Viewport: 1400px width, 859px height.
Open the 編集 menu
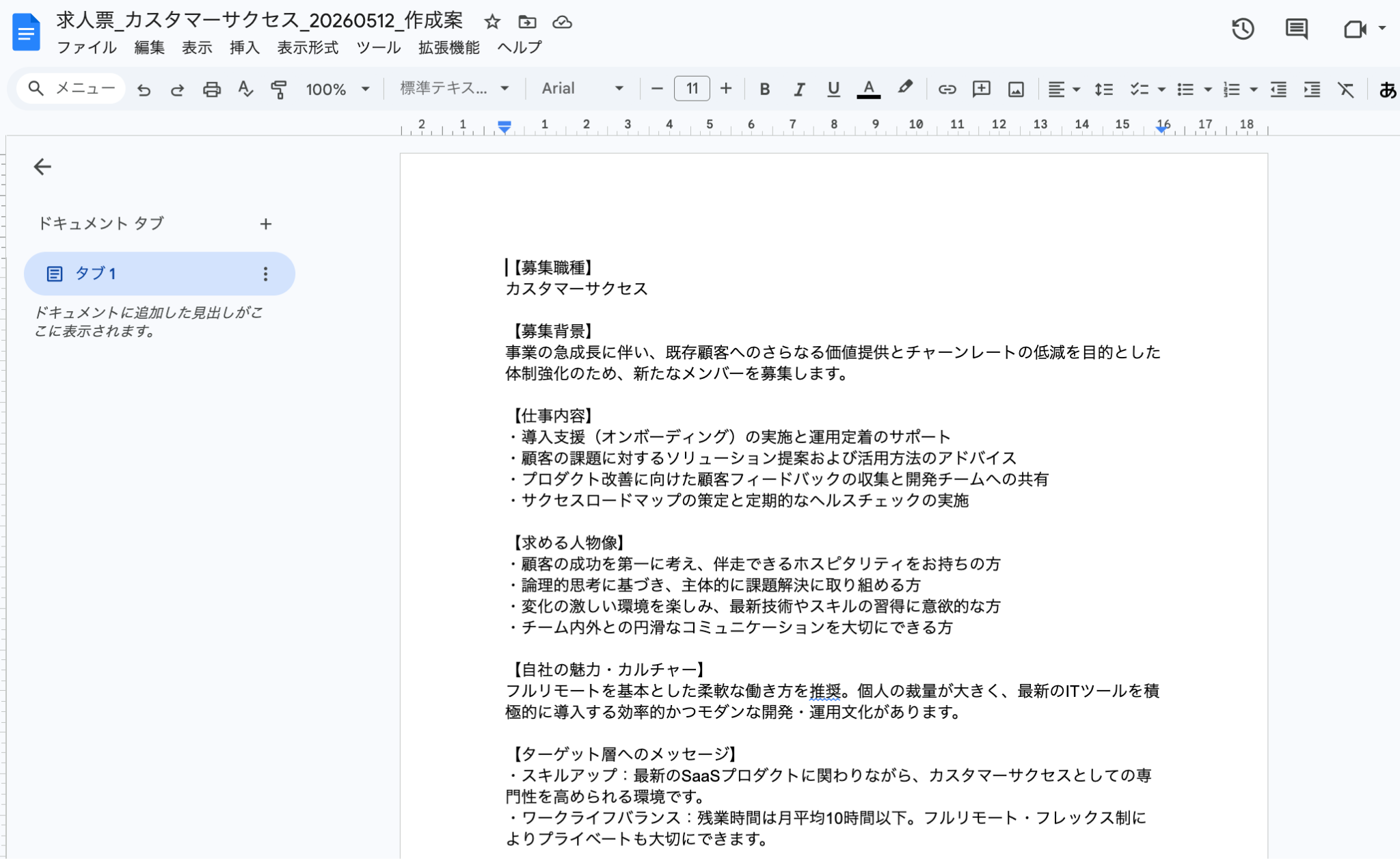149,48
